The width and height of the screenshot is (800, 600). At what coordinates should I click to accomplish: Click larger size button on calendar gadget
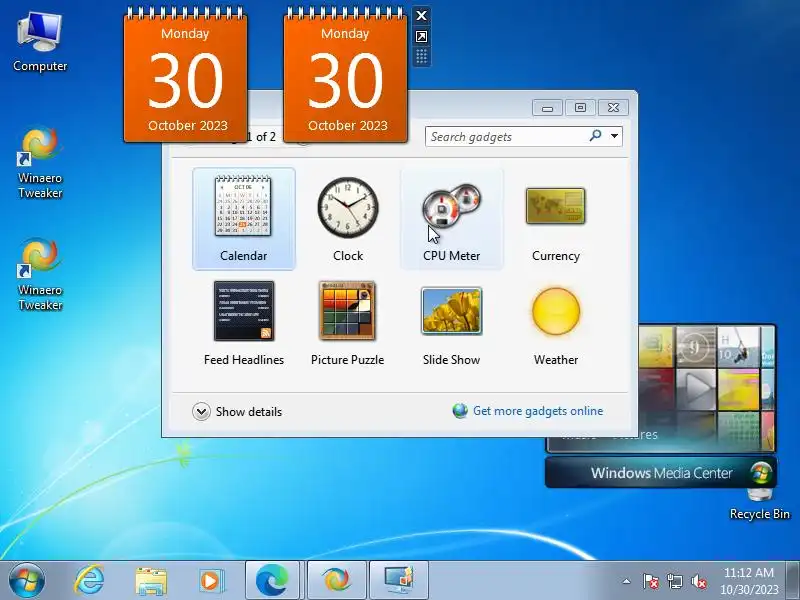pyautogui.click(x=421, y=36)
